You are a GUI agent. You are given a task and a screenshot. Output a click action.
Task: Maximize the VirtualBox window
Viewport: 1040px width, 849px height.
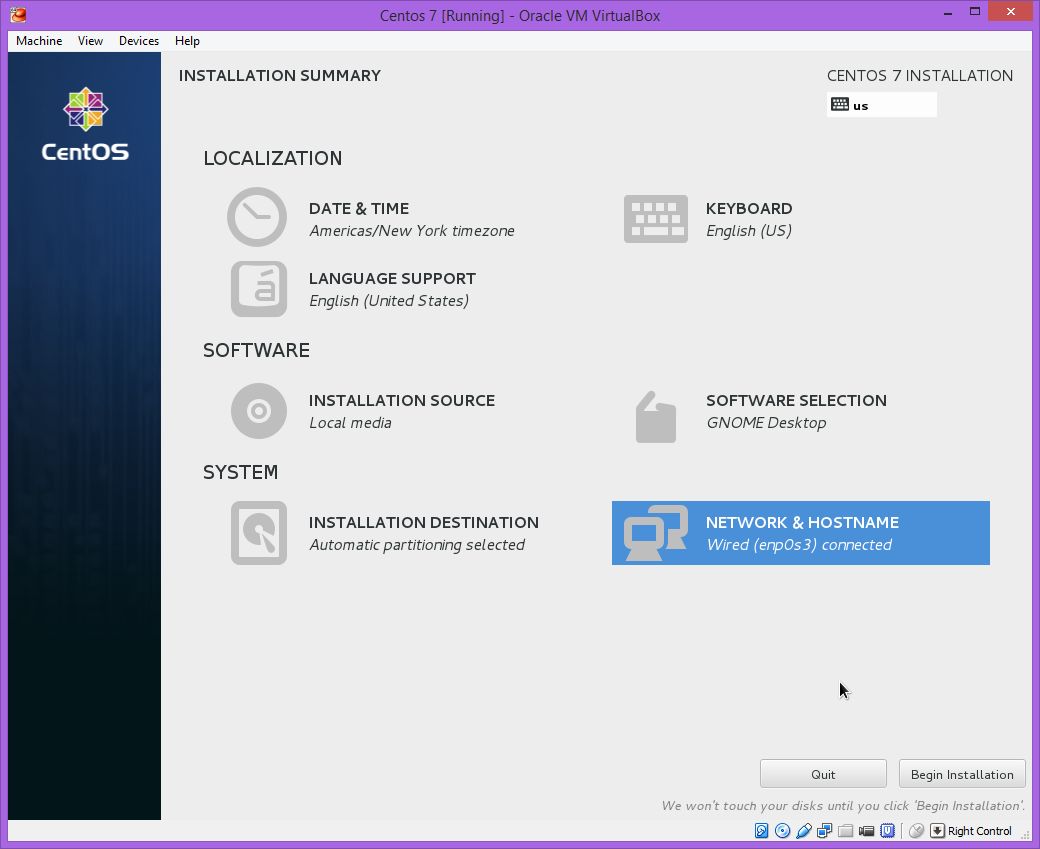pyautogui.click(x=975, y=11)
